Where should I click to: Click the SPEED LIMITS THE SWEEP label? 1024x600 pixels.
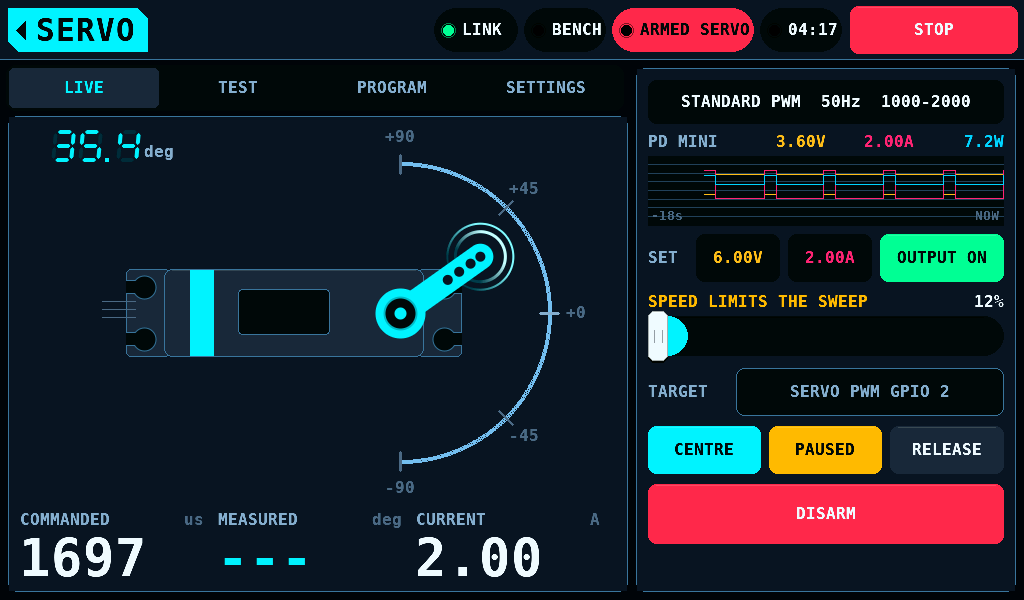coord(758,302)
